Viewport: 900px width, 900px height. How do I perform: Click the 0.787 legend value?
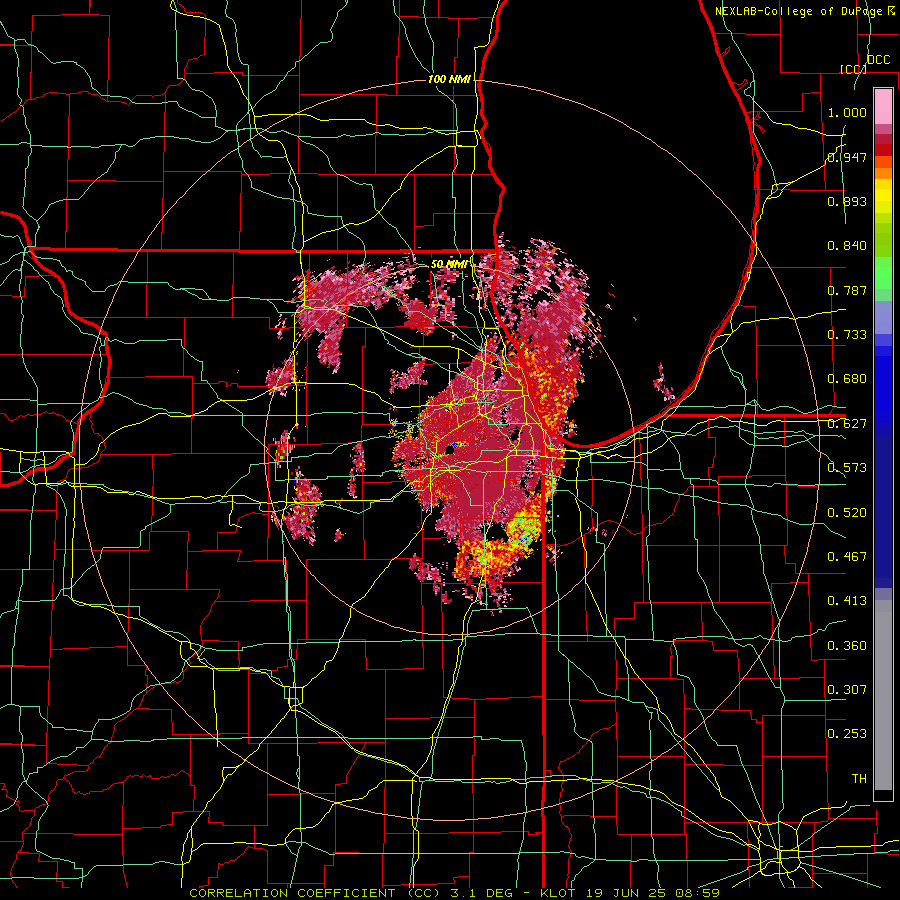point(847,290)
